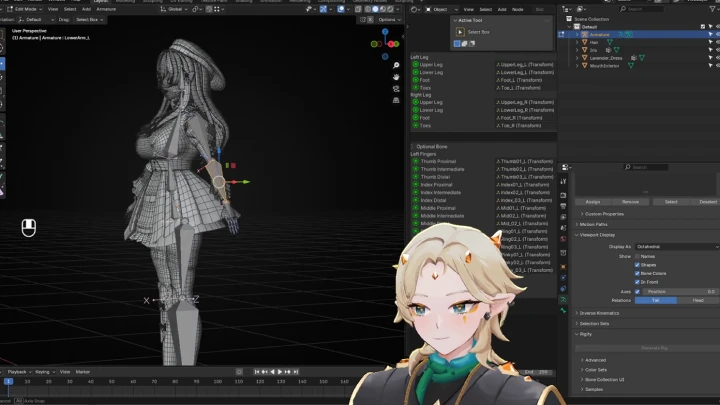The image size is (720, 405).
Task: Click the camera view toggle icon
Action: coord(396,89)
